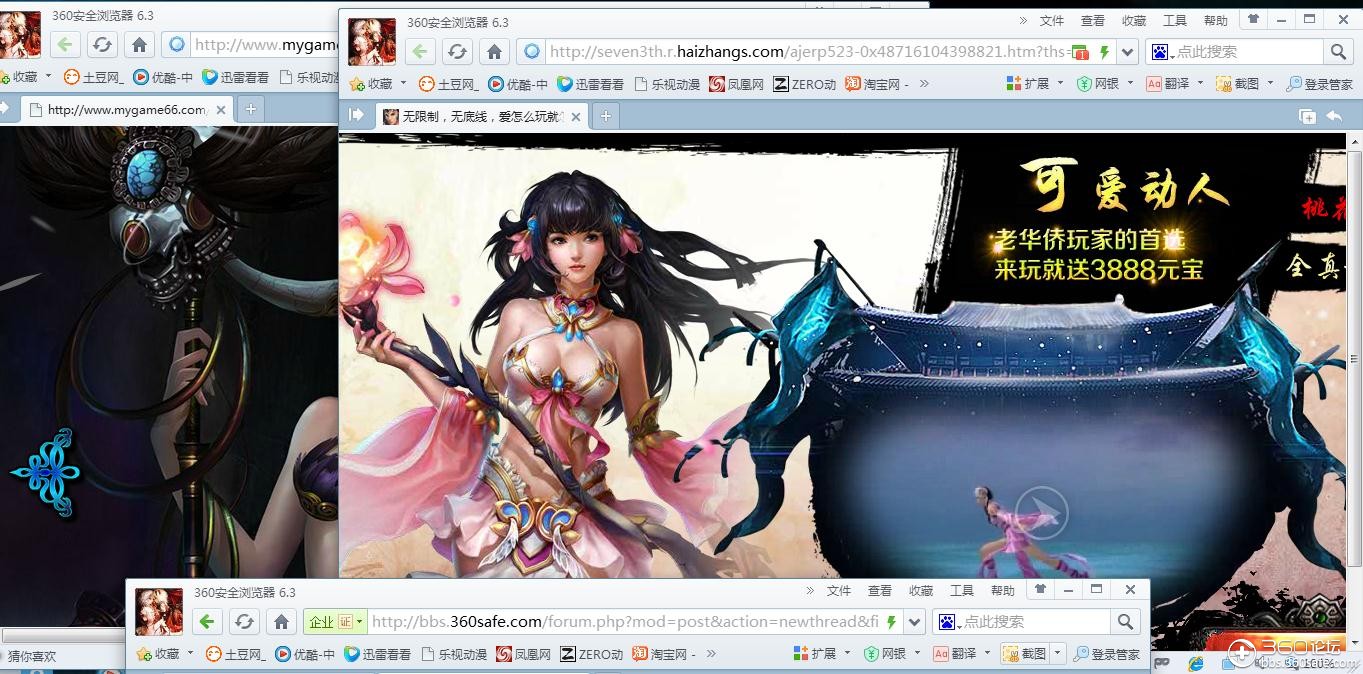This screenshot has height=674, width=1363.
Task: Play the video in the game banner
Action: tap(1041, 513)
